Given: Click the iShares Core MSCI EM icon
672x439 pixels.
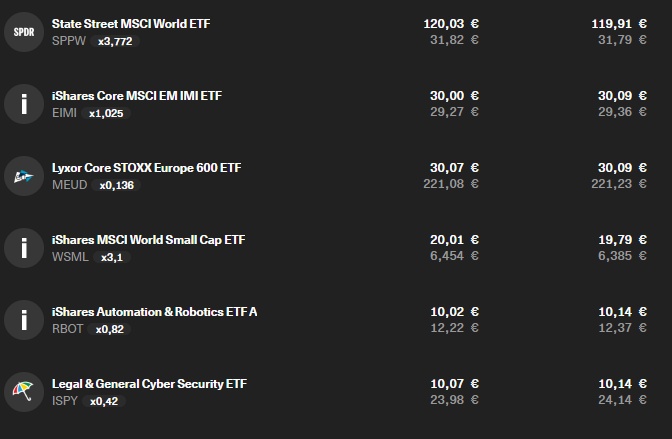Looking at the screenshot, I should click(24, 104).
